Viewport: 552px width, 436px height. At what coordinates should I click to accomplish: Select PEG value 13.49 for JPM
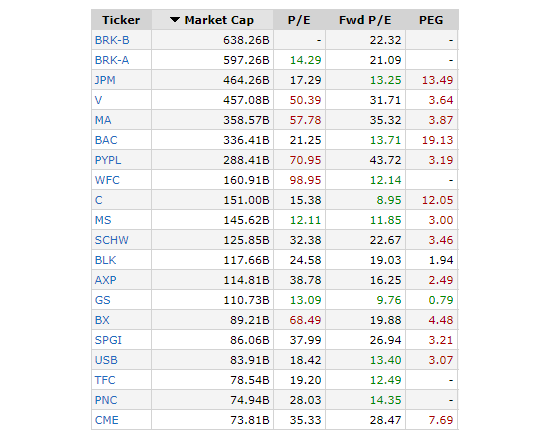(x=438, y=80)
